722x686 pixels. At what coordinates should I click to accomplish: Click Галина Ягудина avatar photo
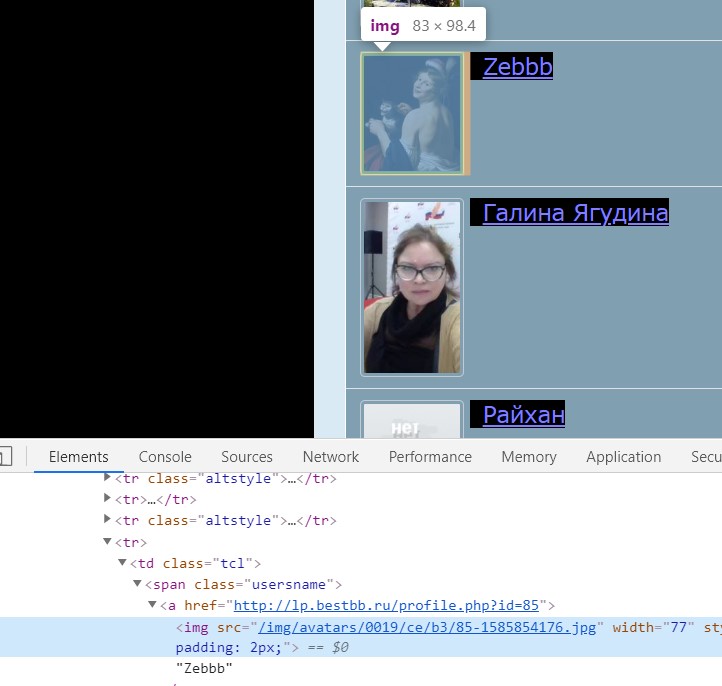412,287
